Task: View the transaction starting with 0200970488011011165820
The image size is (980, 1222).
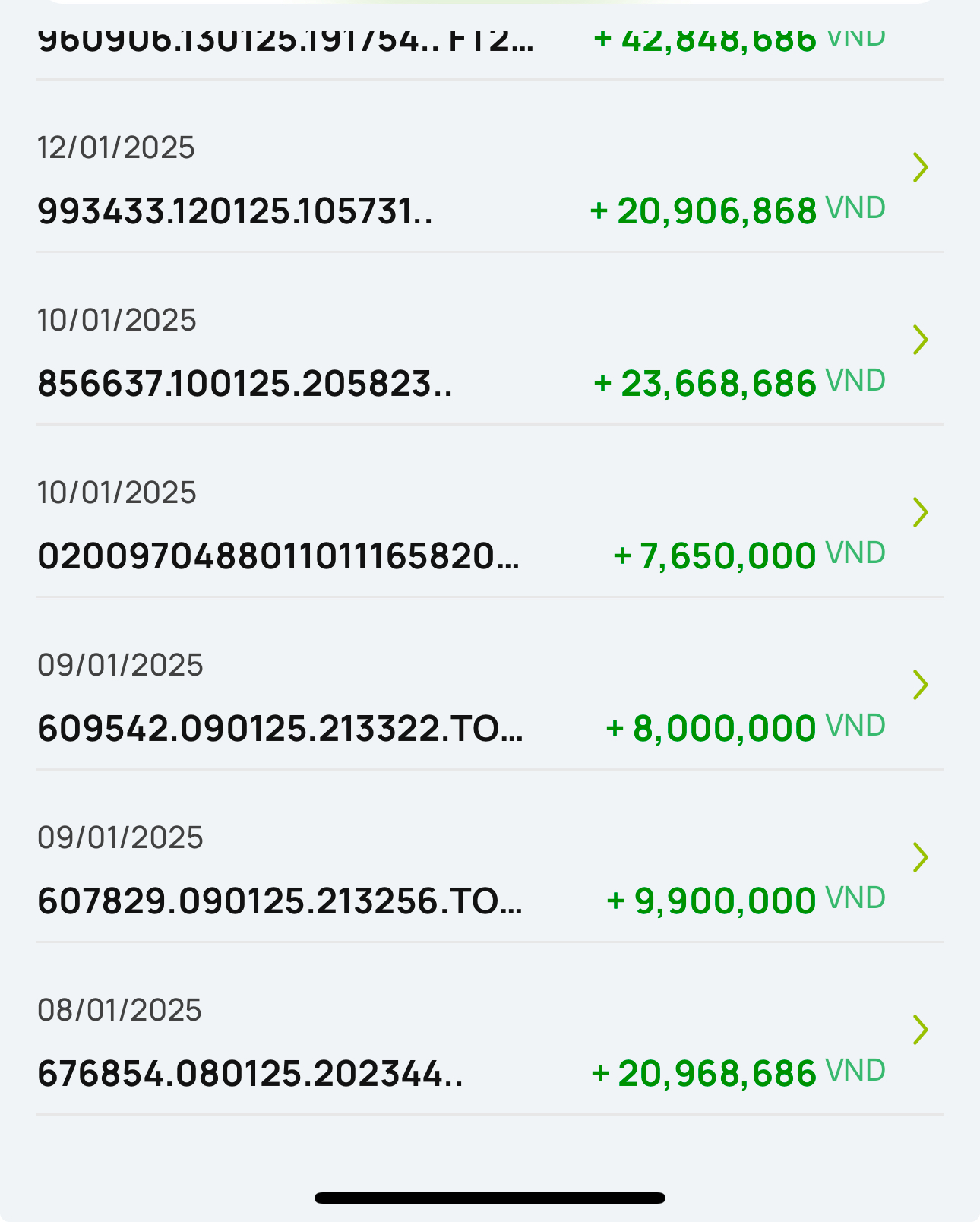Action: tap(278, 556)
